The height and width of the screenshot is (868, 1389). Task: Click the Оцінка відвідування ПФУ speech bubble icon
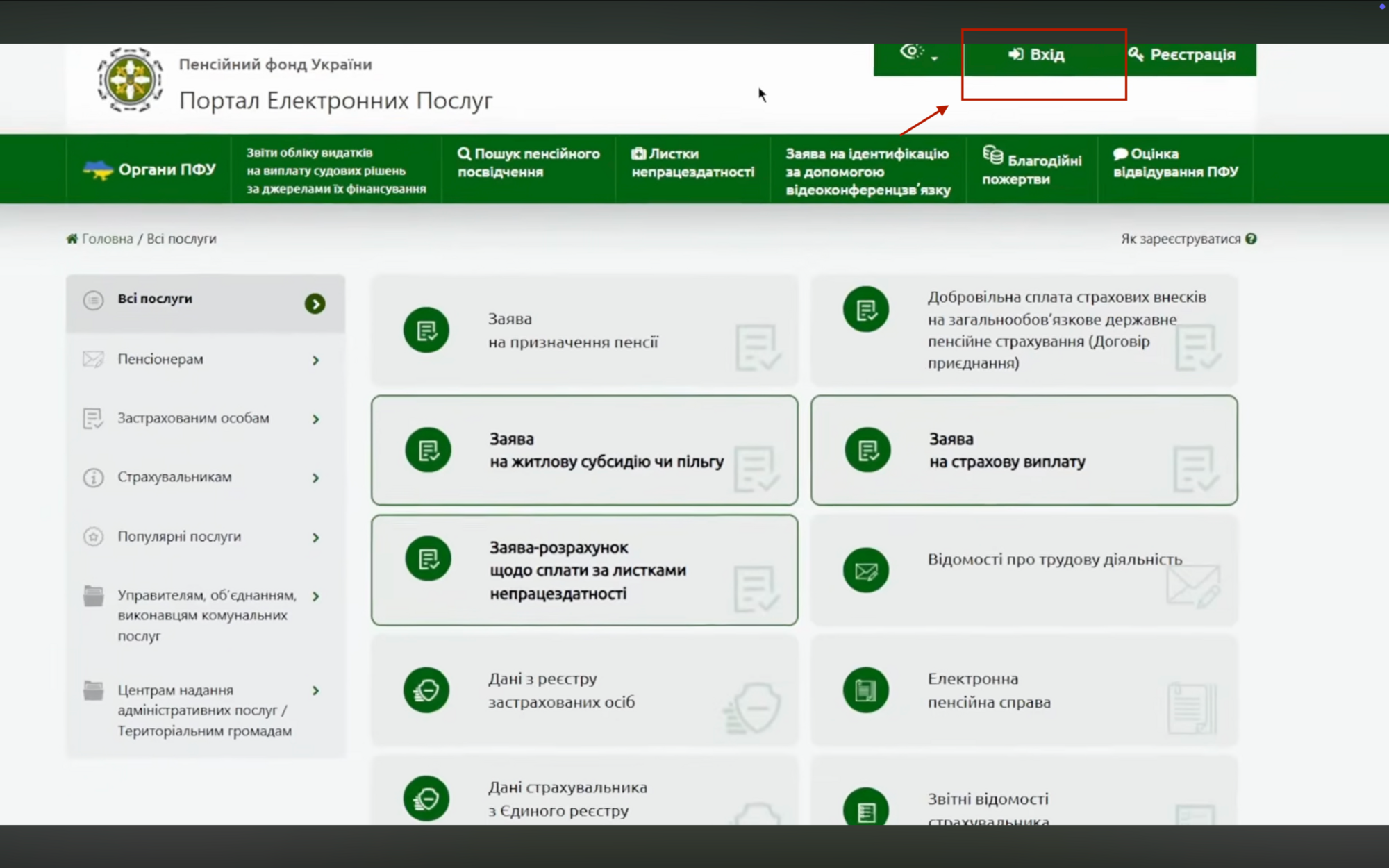[x=1120, y=153]
